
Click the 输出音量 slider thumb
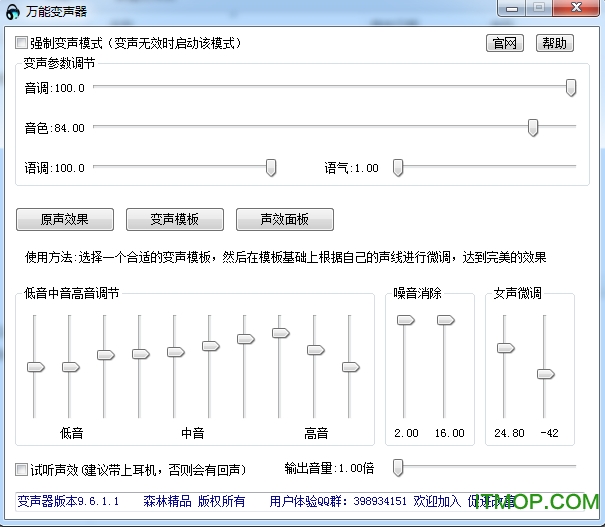(398, 467)
